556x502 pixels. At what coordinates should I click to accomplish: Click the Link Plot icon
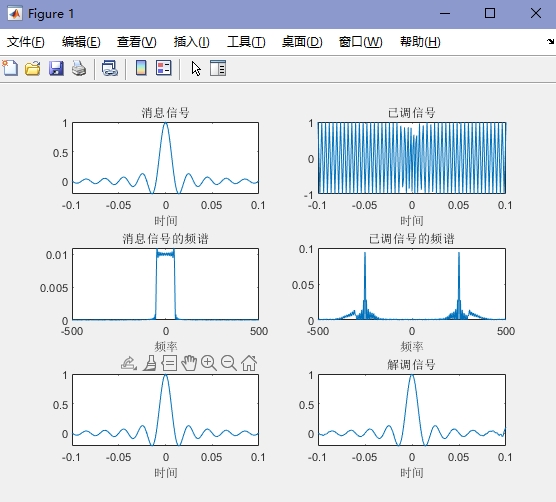coord(110,68)
